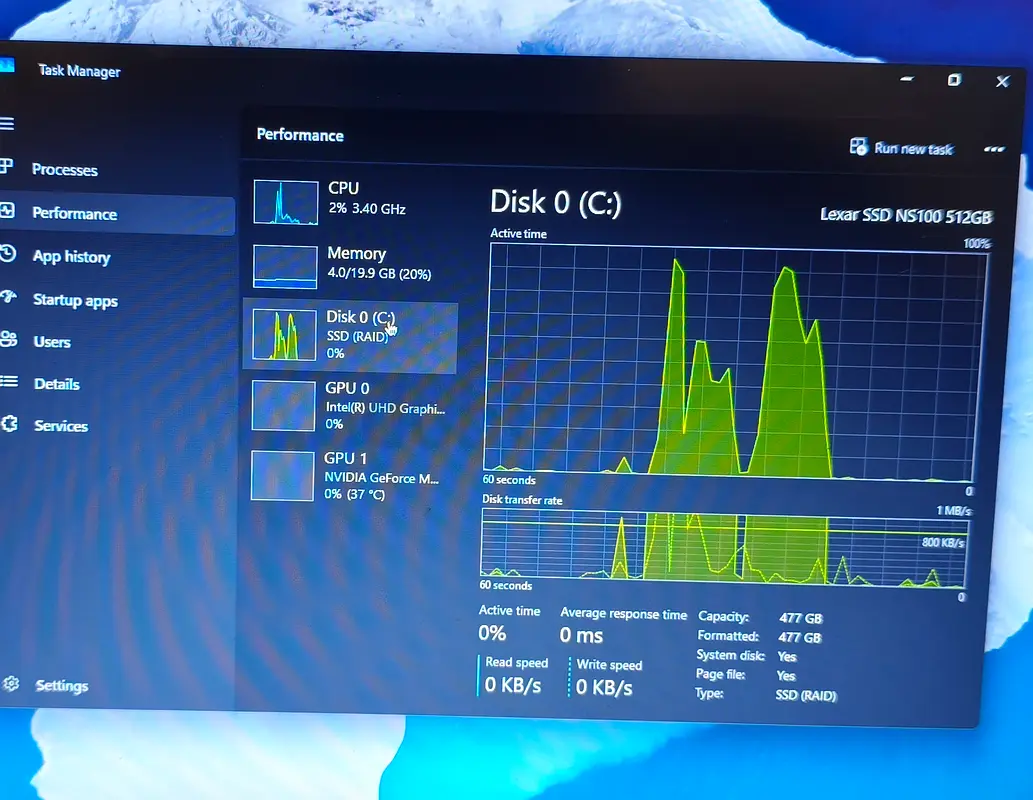Click the Disk 0 (C:) heading
The width and height of the screenshot is (1033, 800).
point(555,202)
